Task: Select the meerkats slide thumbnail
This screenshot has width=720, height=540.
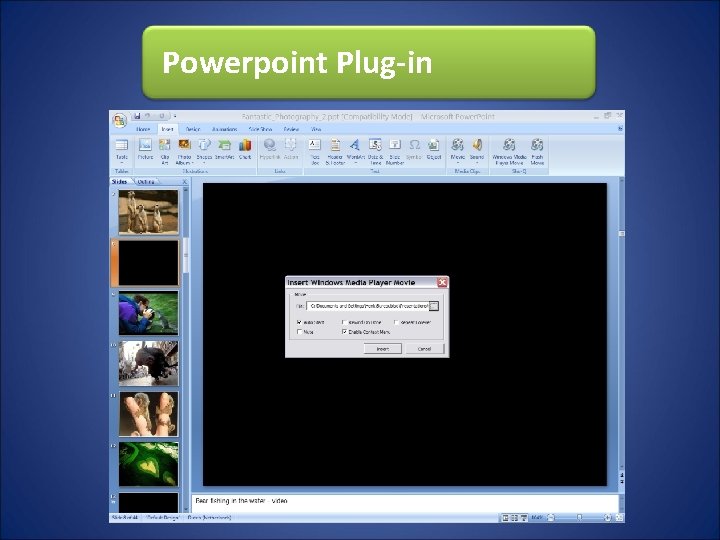Action: pyautogui.click(x=148, y=212)
